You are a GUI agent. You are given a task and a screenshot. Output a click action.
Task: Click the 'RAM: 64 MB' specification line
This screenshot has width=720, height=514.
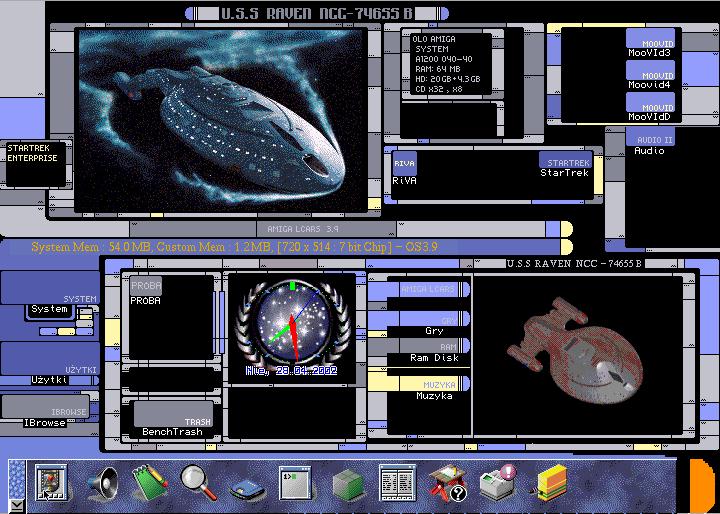pyautogui.click(x=437, y=69)
